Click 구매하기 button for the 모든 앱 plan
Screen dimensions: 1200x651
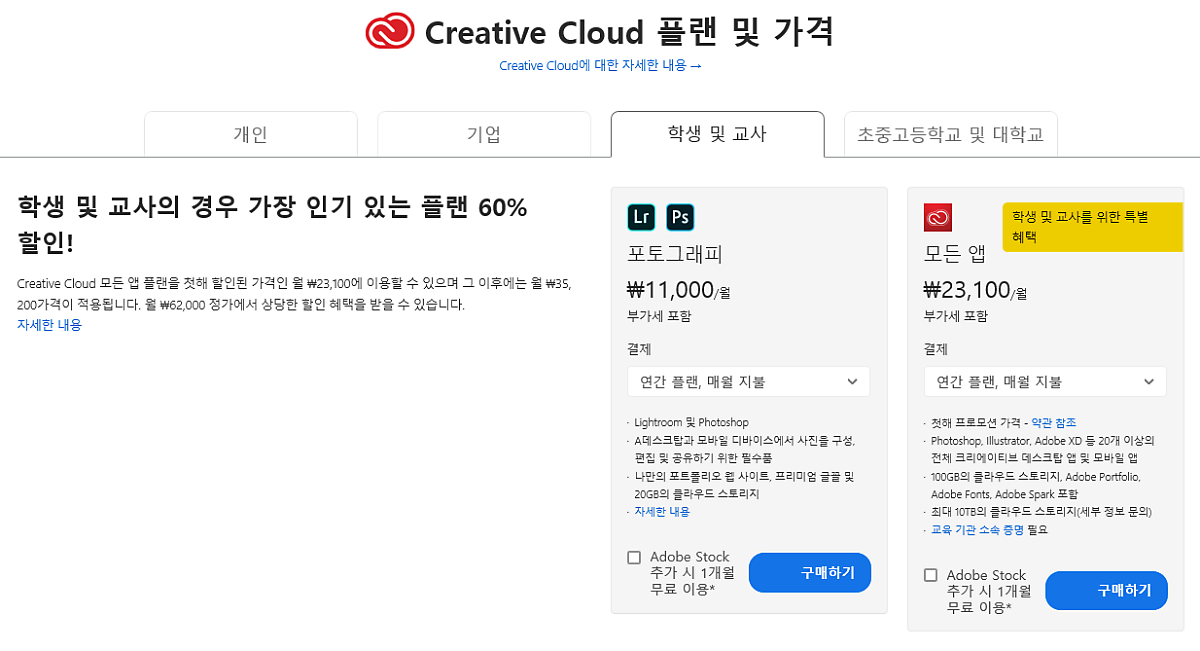pos(1106,590)
